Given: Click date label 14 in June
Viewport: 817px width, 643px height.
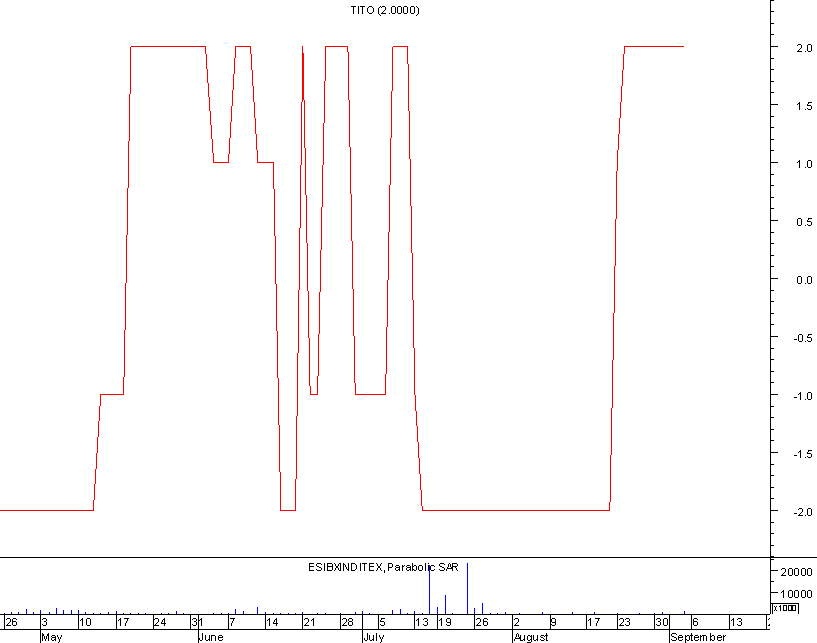Looking at the screenshot, I should click(x=272, y=622).
